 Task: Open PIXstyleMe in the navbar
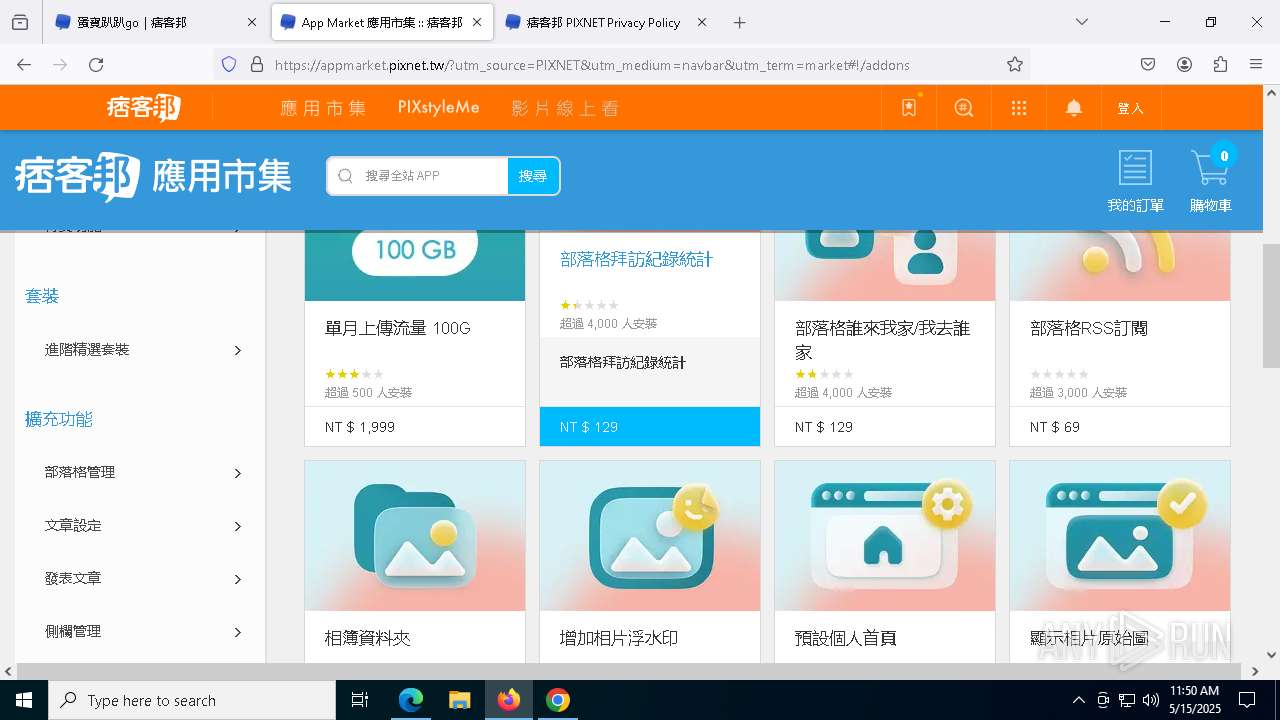click(438, 107)
